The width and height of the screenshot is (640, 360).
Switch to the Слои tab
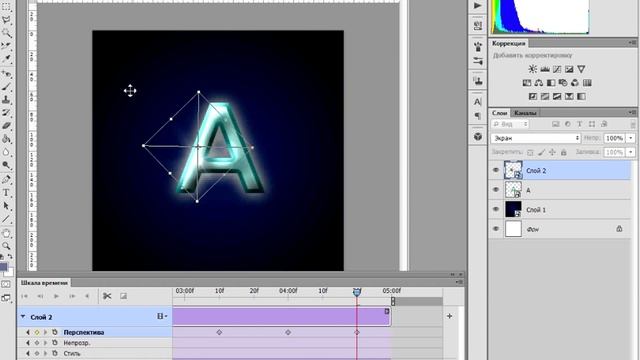click(499, 113)
